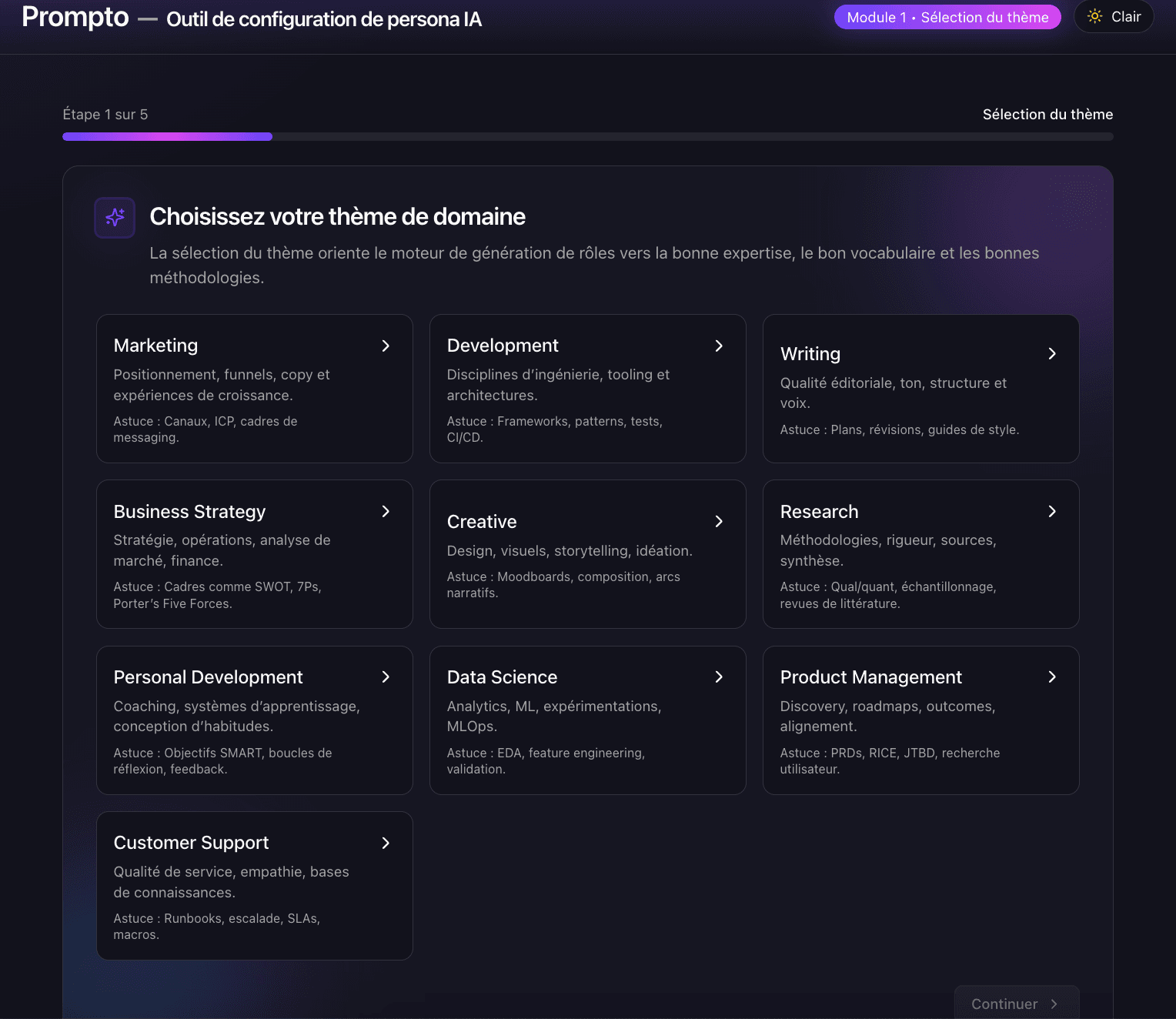The image size is (1176, 1019).
Task: Click the arrow icon in Continuer button
Action: [1054, 1004]
